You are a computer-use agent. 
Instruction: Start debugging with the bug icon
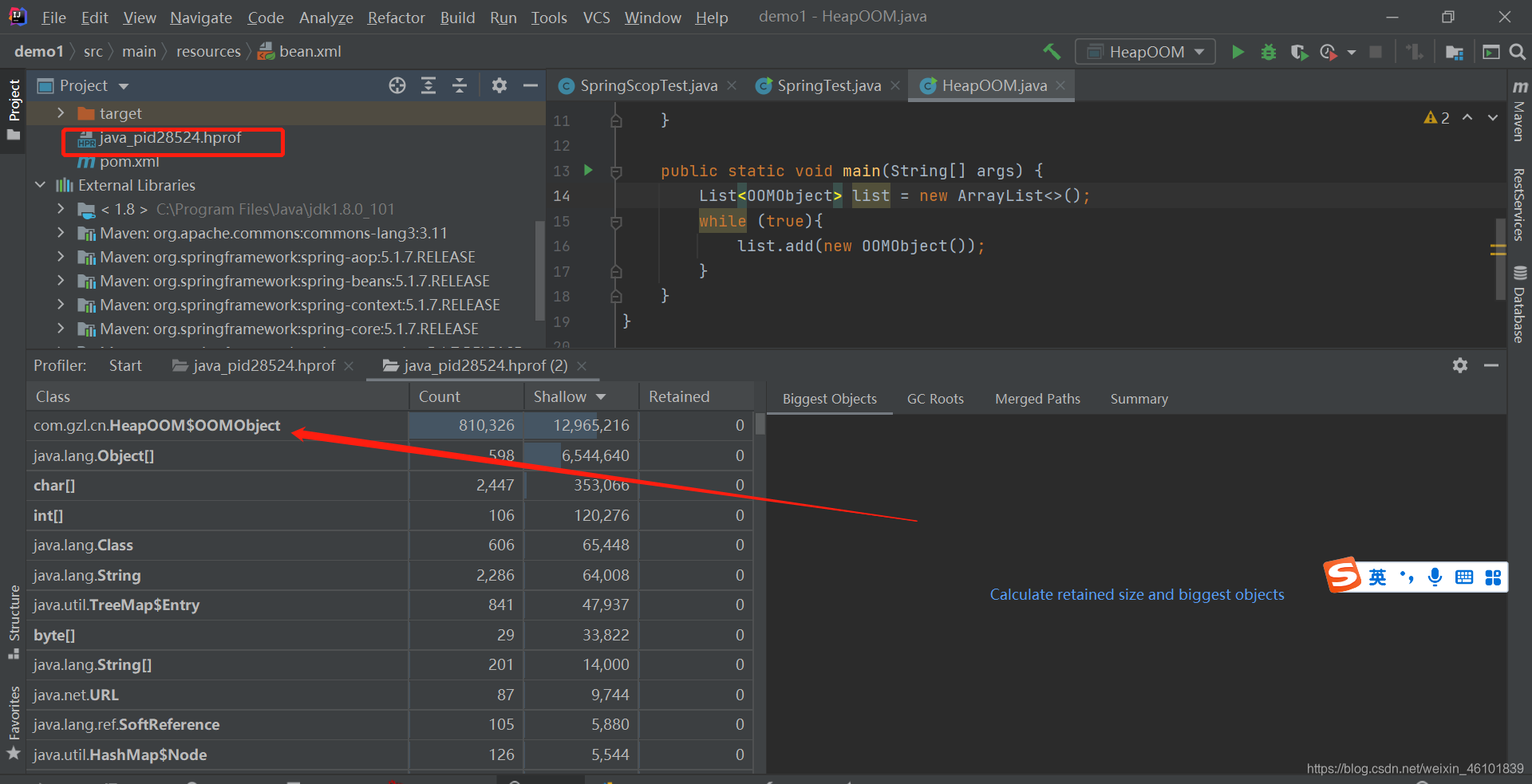point(1268,52)
